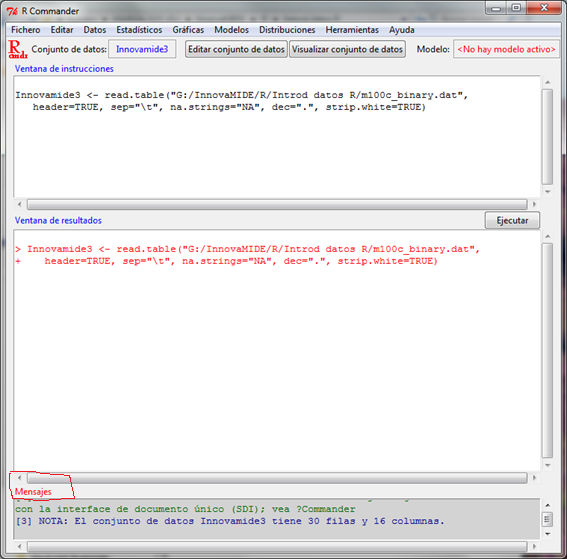
Task: Click the scroll down arrow of instructions window
Action: click(x=547, y=192)
